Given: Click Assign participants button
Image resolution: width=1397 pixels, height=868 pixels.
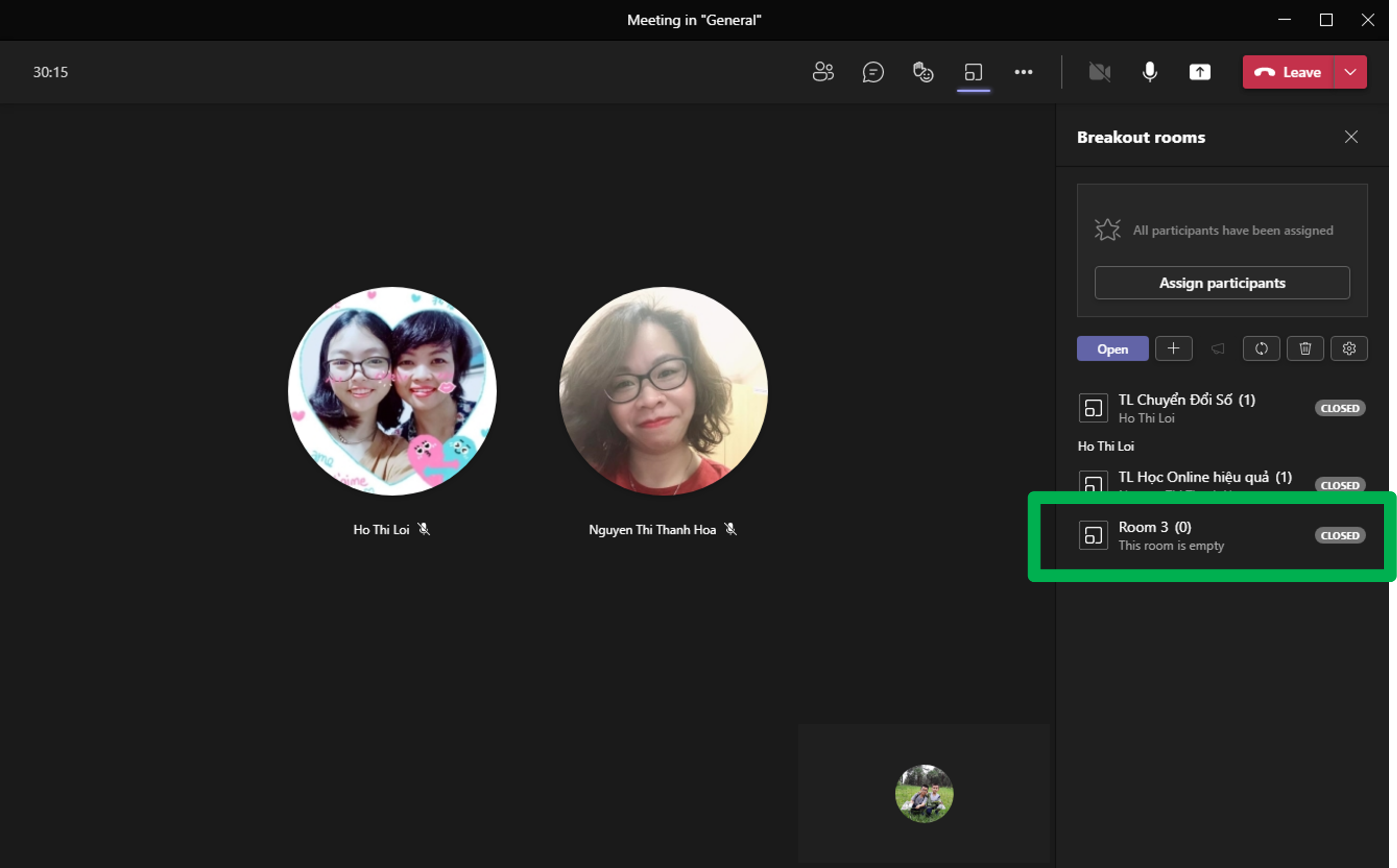Looking at the screenshot, I should [x=1221, y=283].
